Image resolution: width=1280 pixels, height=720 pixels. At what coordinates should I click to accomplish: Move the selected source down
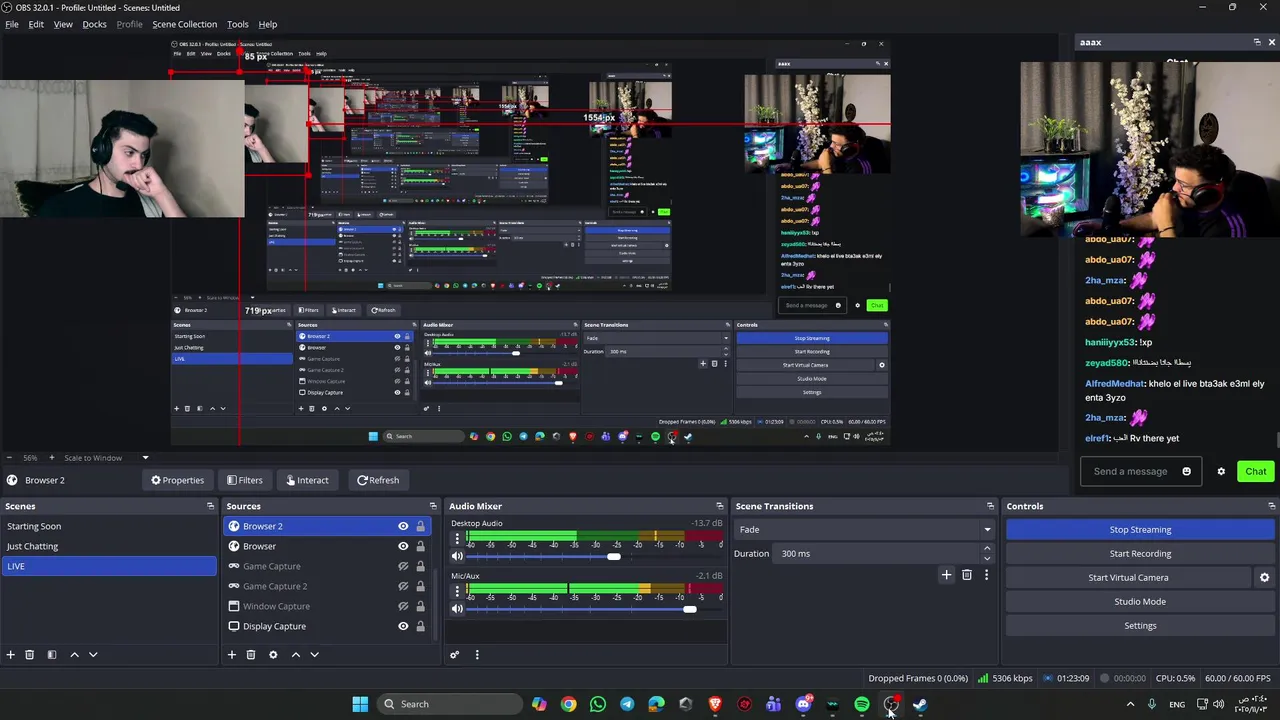point(314,654)
